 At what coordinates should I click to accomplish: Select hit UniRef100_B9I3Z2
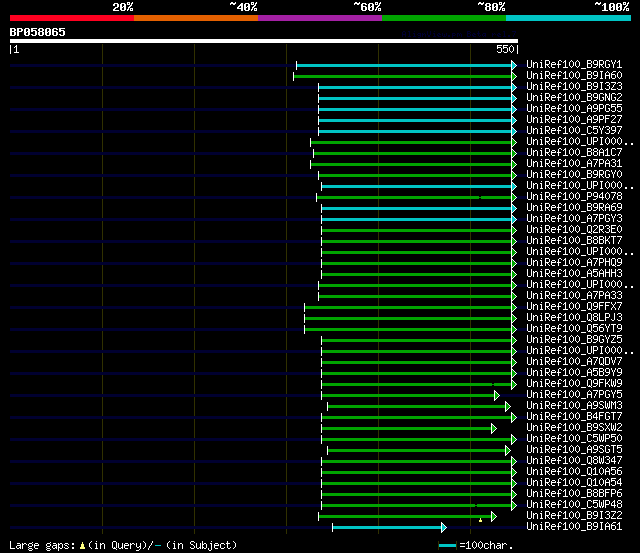tap(574, 516)
